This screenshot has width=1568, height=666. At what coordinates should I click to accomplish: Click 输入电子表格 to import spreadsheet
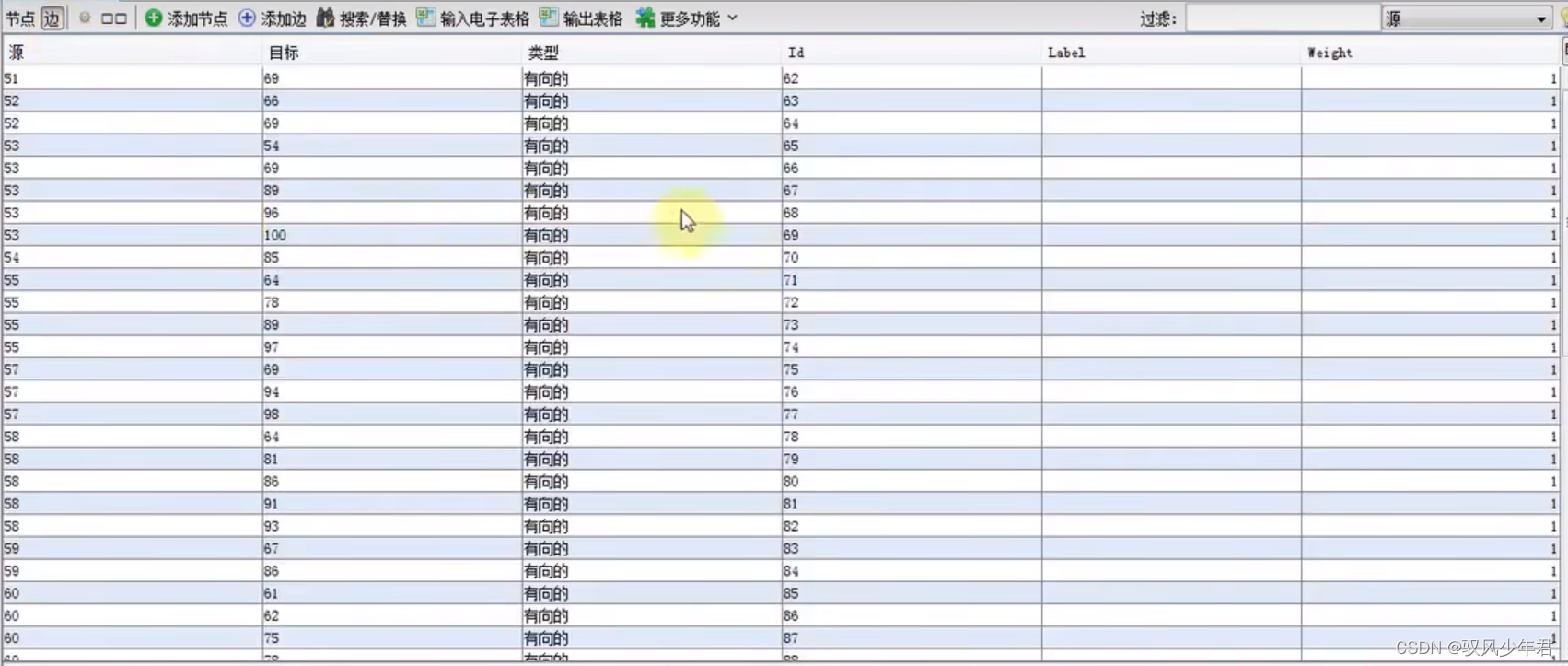tap(472, 18)
